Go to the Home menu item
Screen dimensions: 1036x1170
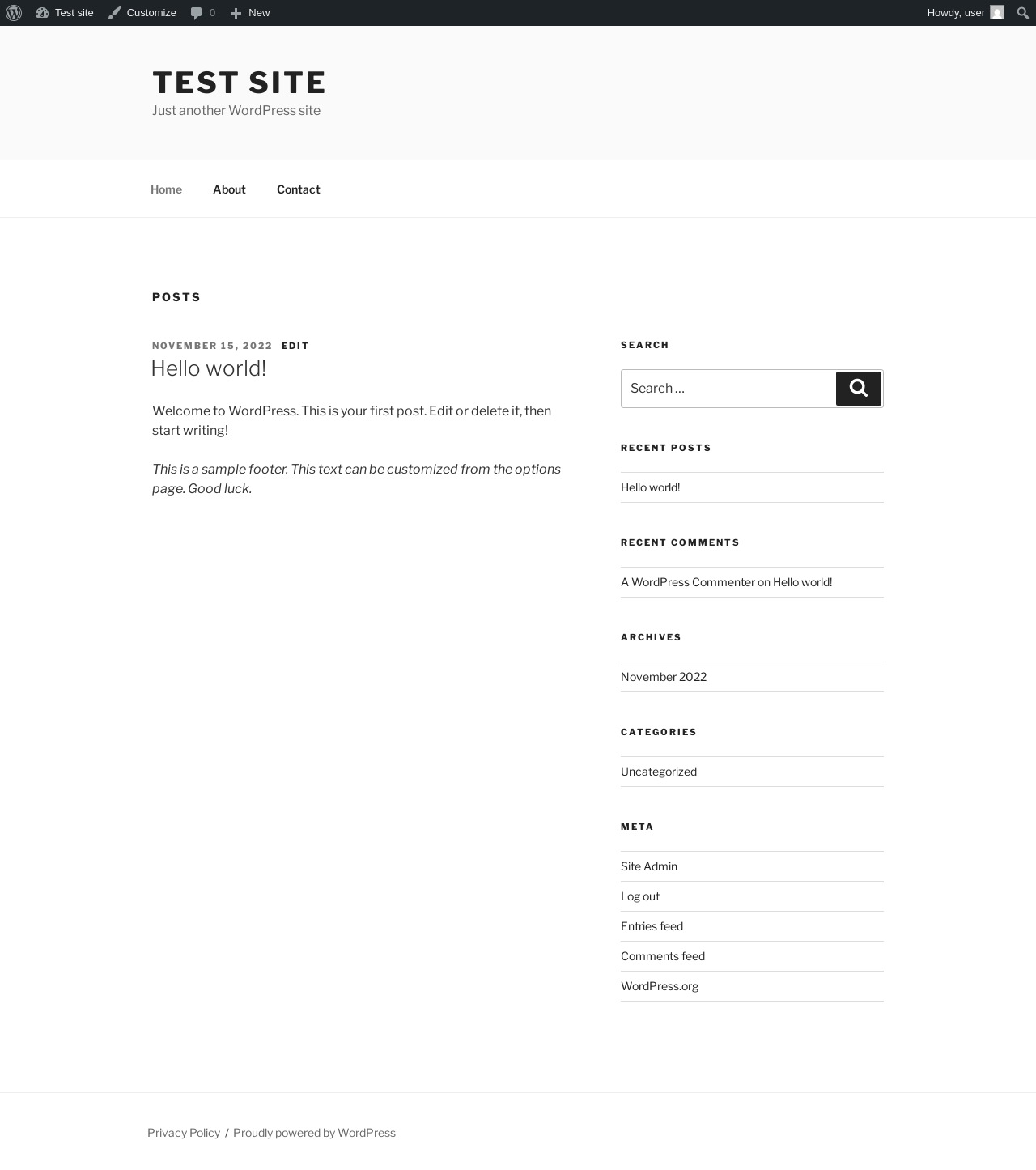point(166,189)
